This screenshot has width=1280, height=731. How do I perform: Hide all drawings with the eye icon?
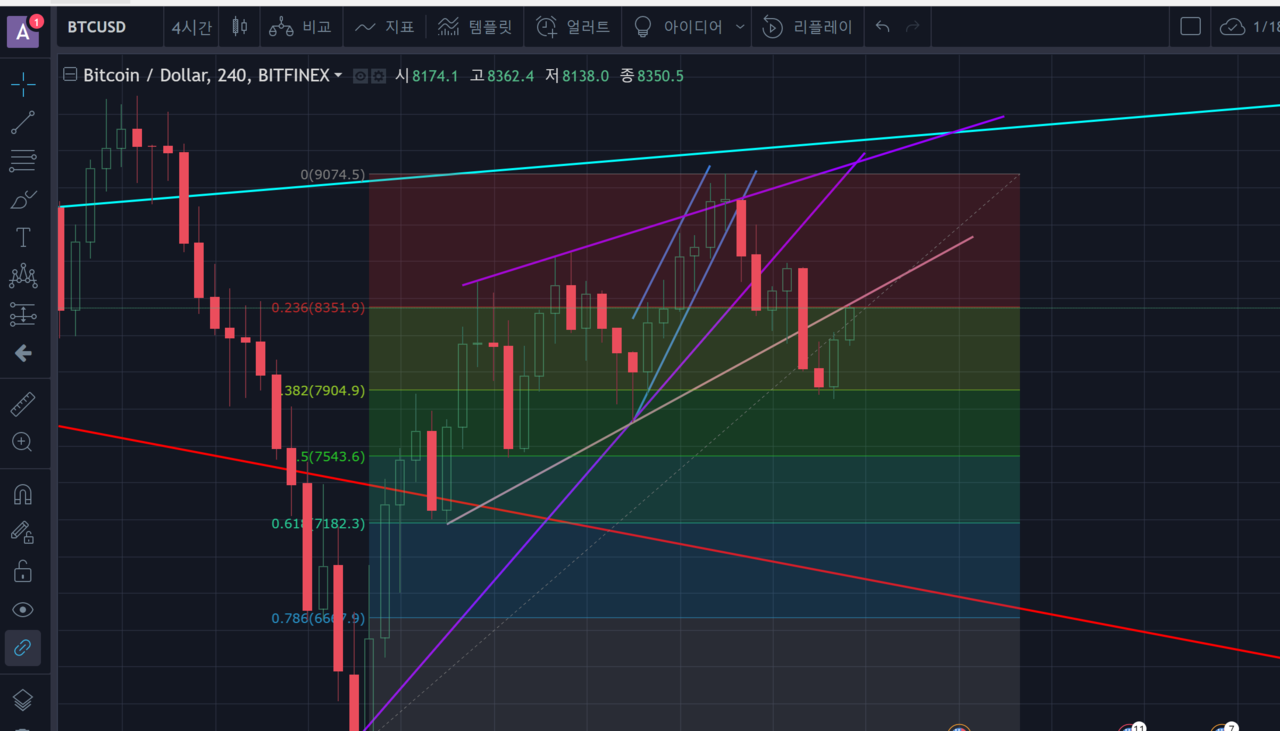tap(23, 610)
